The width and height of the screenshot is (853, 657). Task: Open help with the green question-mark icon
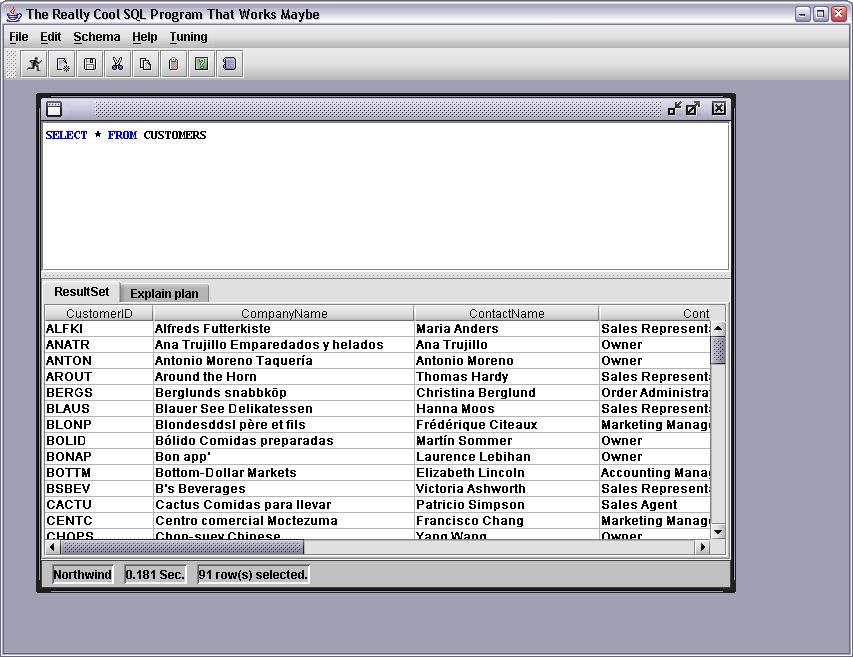coord(201,64)
